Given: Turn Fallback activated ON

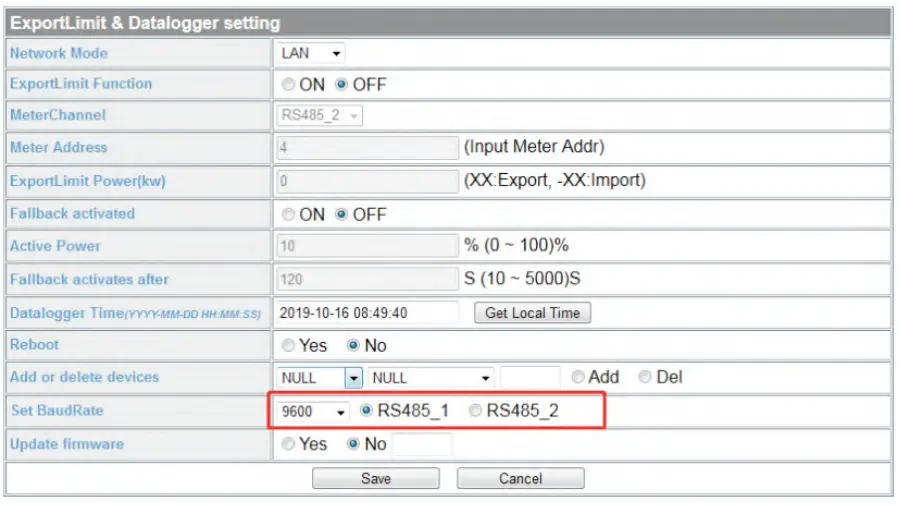Looking at the screenshot, I should [x=288, y=215].
